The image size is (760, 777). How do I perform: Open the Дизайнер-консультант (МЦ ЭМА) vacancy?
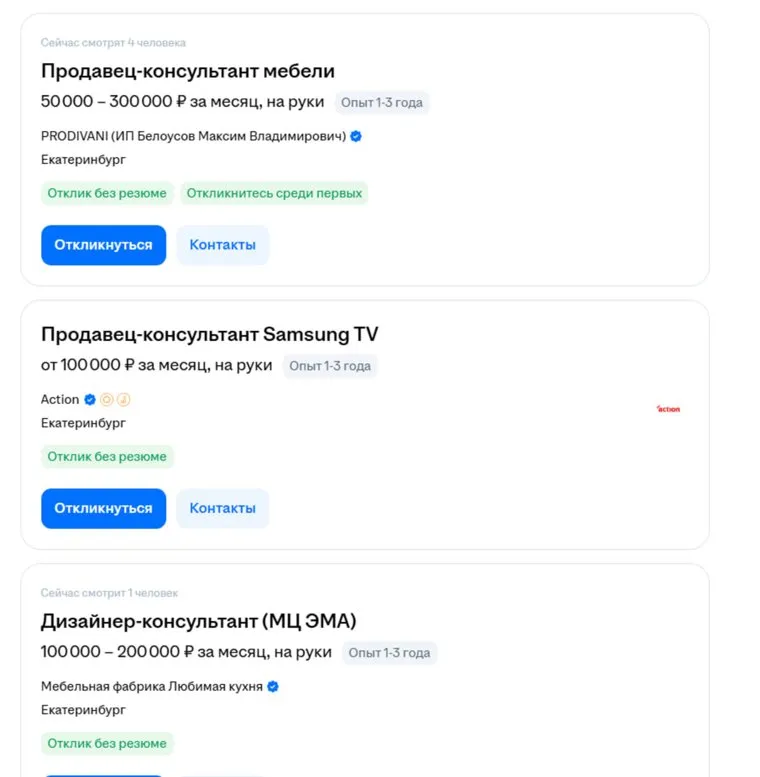(199, 621)
